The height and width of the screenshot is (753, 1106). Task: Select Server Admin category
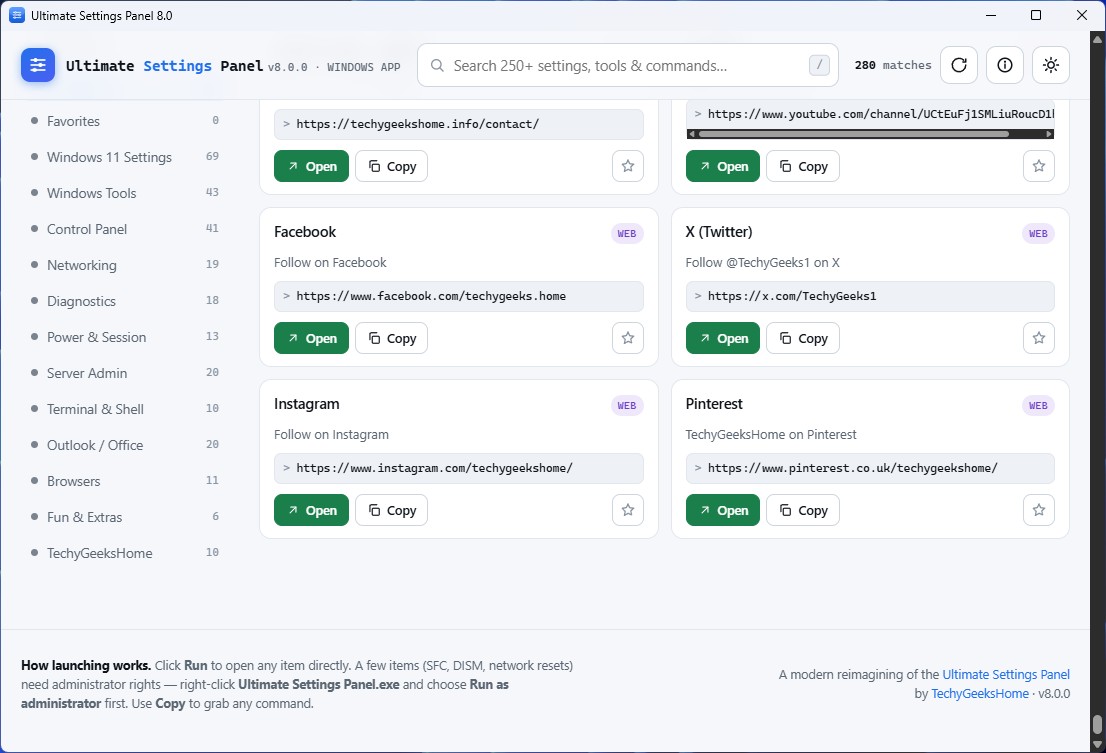pyautogui.click(x=125, y=372)
